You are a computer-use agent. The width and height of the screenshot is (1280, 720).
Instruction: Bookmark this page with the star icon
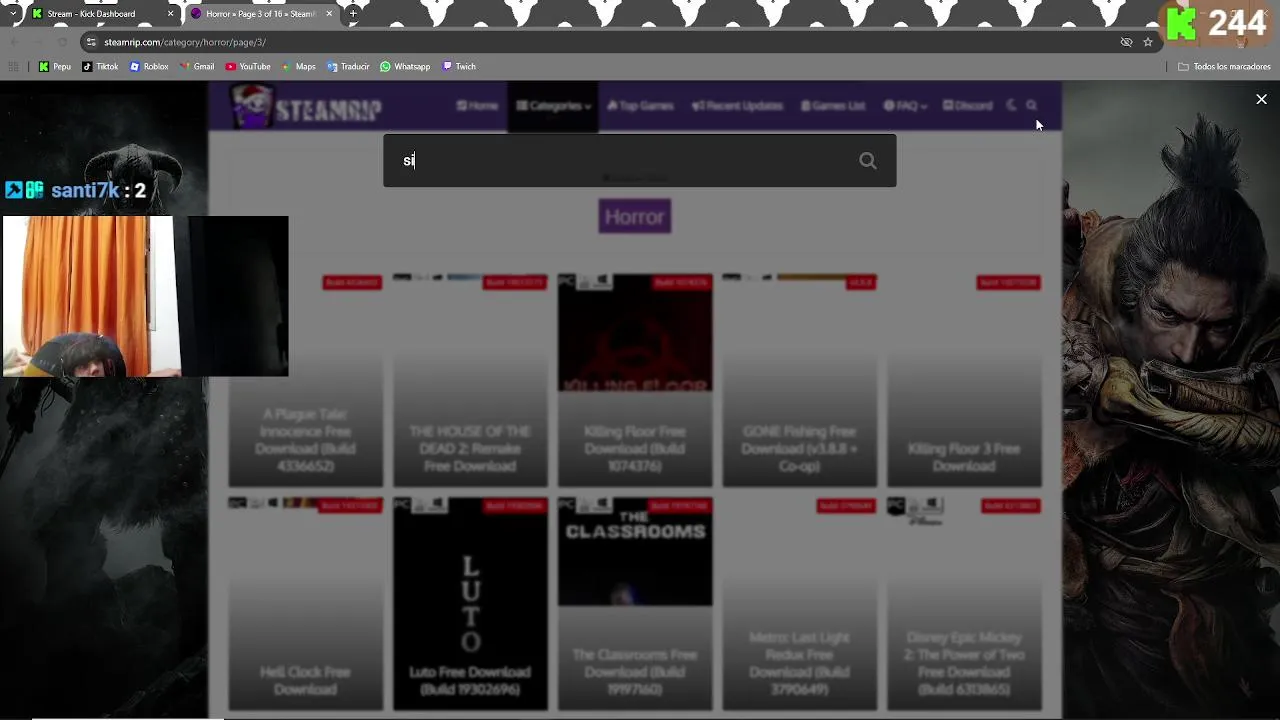pyautogui.click(x=1148, y=42)
